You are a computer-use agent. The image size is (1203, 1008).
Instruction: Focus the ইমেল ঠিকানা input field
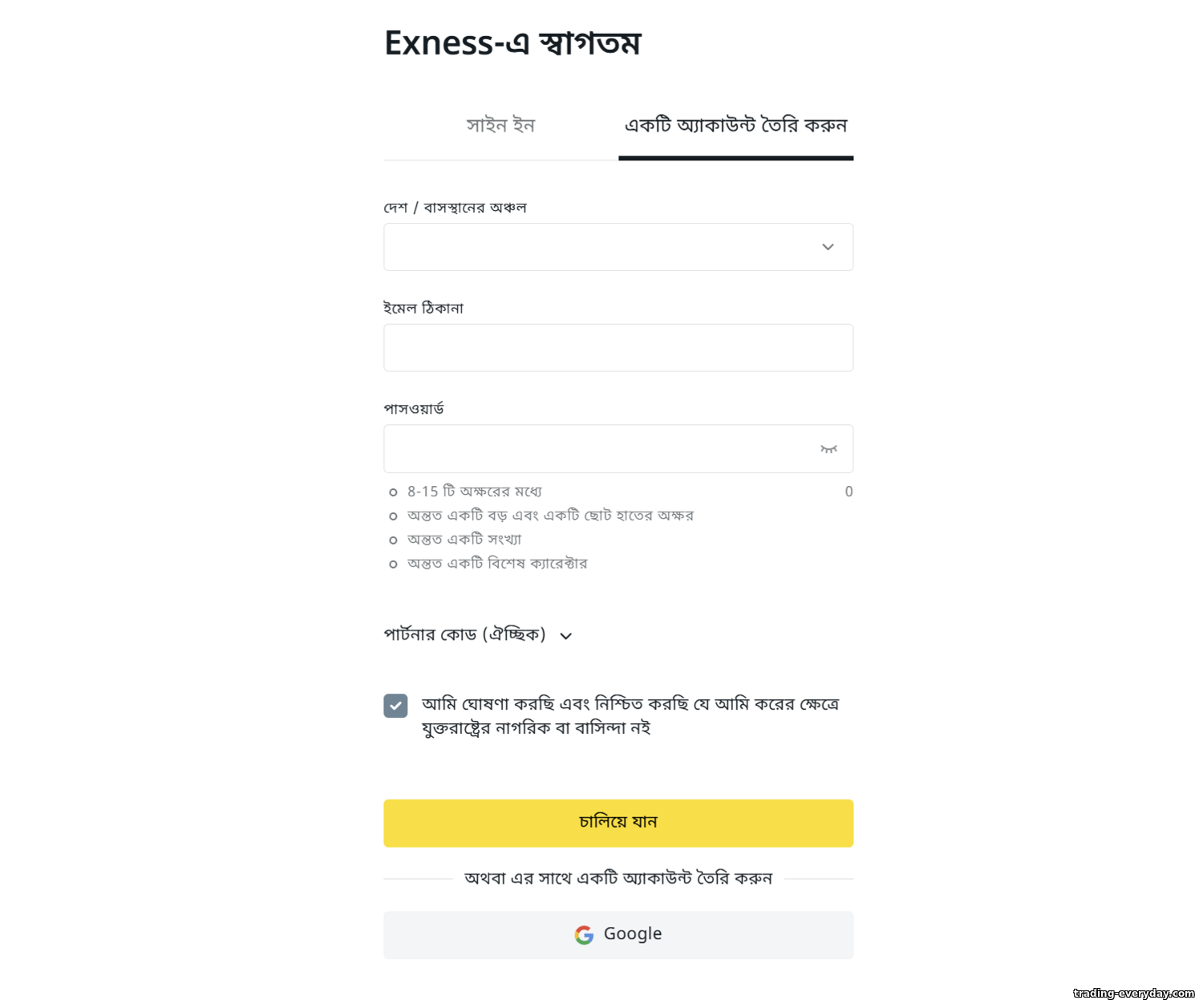click(x=618, y=348)
